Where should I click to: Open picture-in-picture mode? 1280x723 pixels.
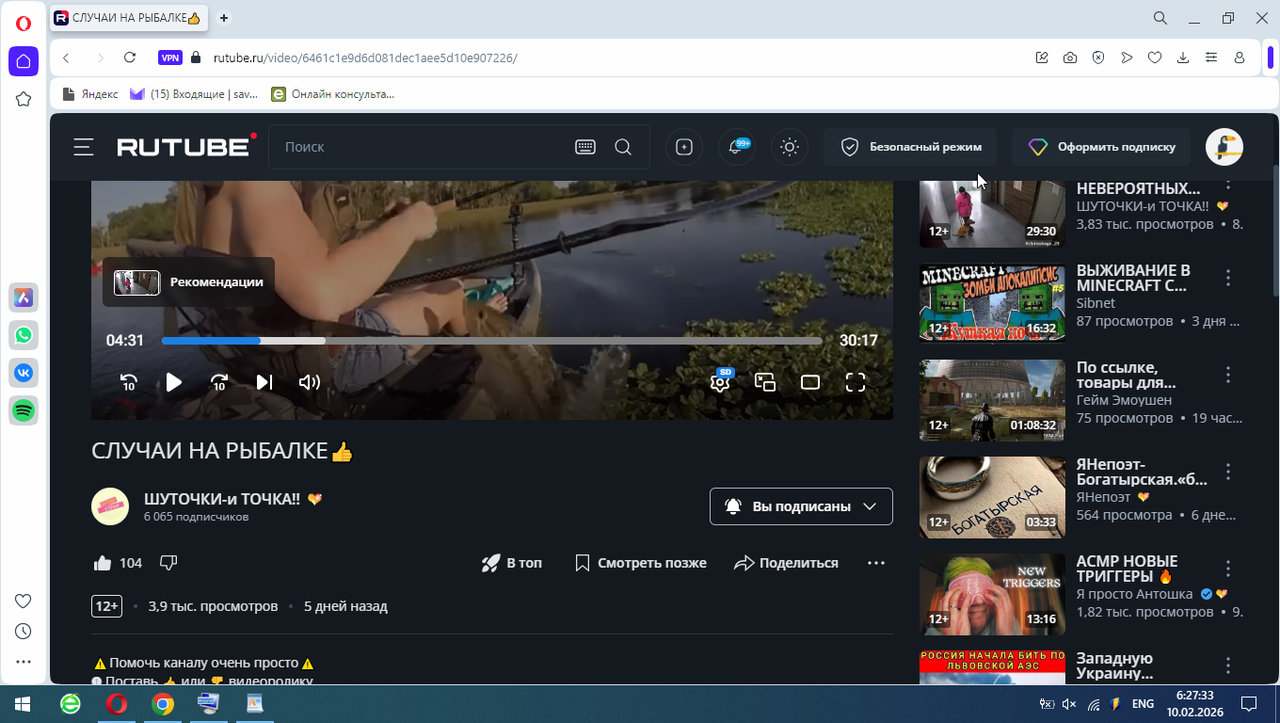pos(765,382)
